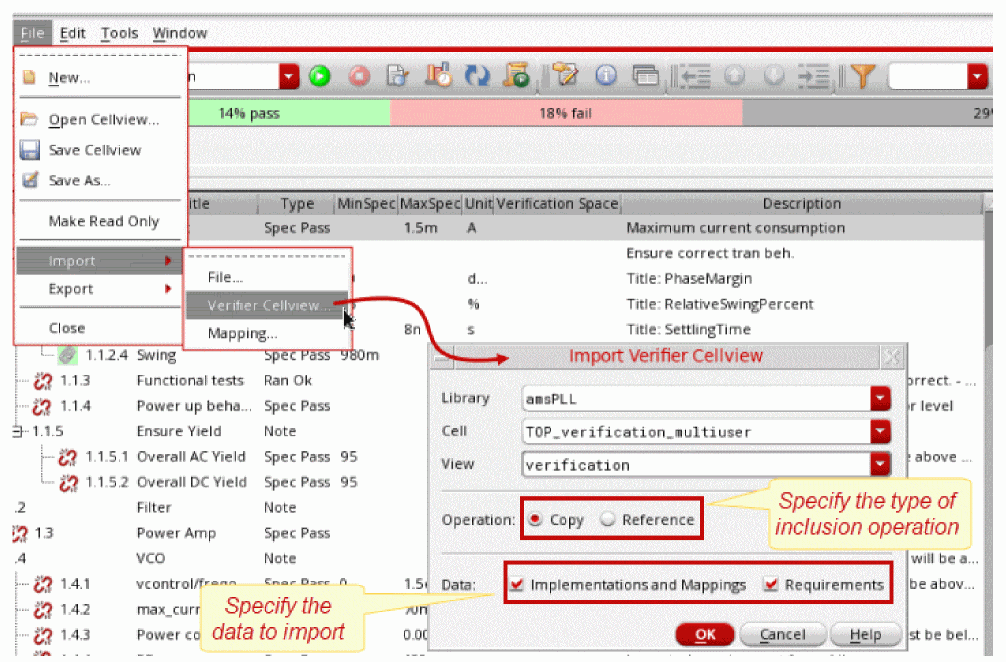Expand the Import submenu arrow
Viewport: 1006px width, 662px height.
168,260
